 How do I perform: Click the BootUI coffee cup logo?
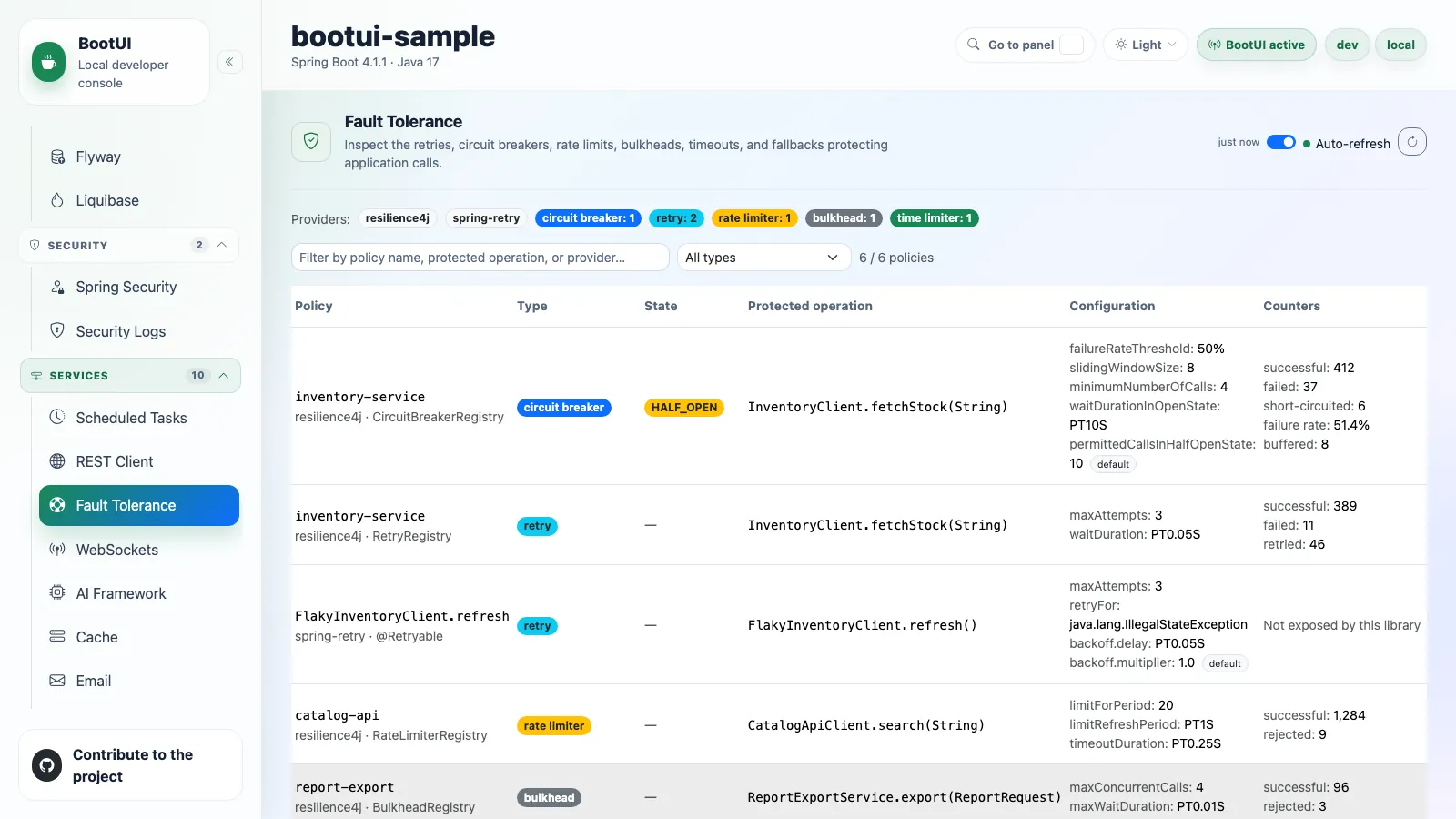click(48, 62)
